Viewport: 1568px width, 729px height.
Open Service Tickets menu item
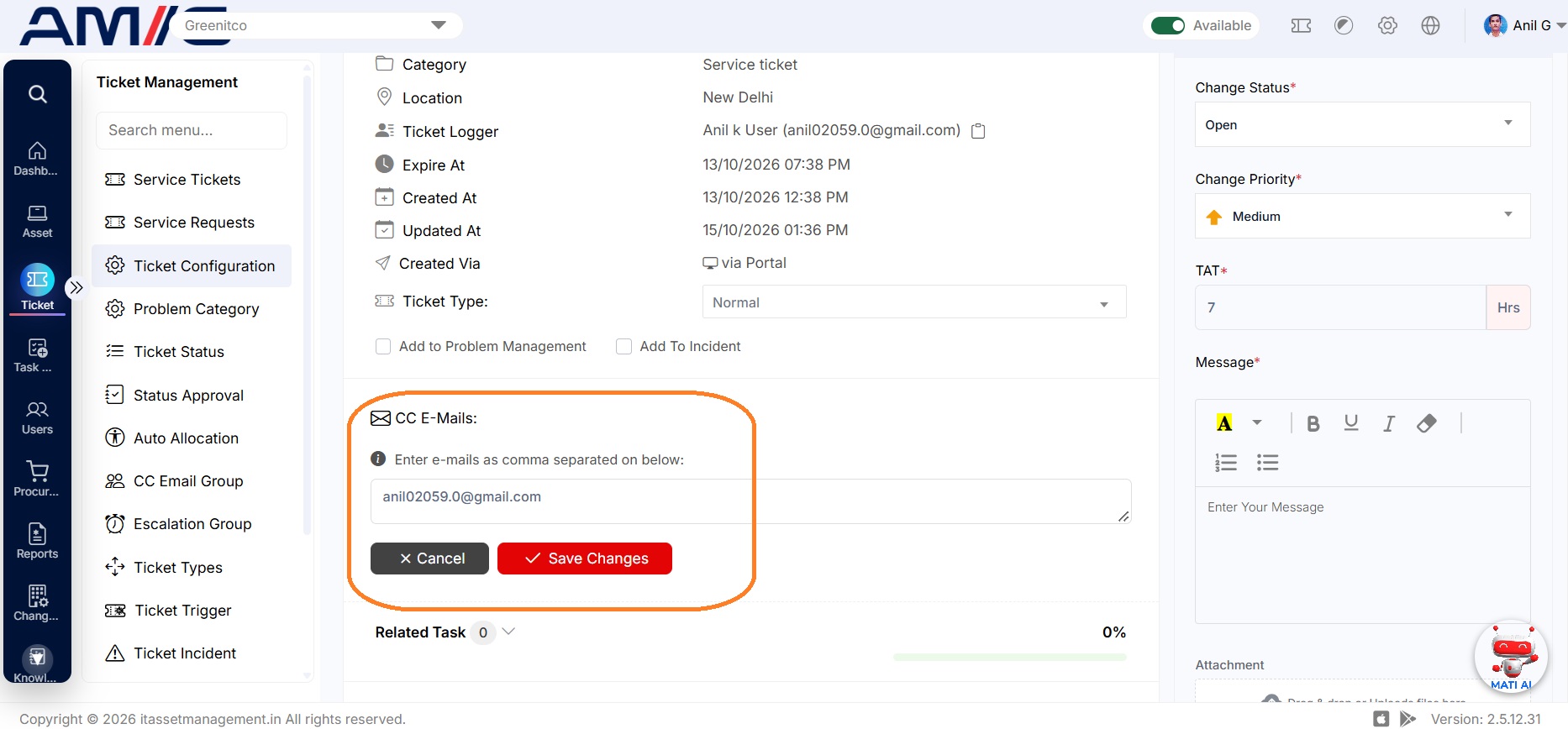click(x=192, y=180)
